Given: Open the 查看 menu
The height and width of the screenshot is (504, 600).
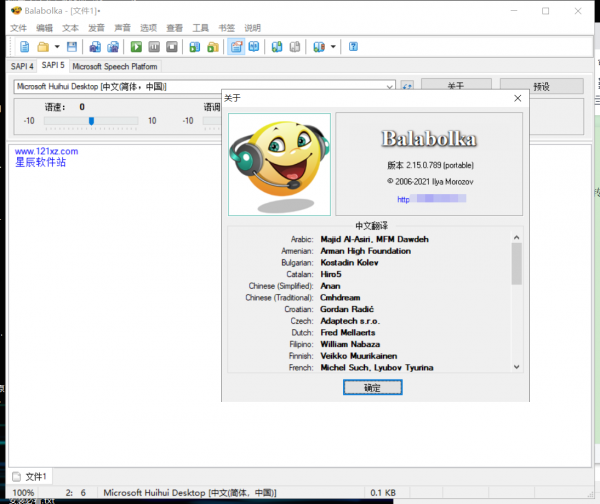Looking at the screenshot, I should [x=174, y=28].
